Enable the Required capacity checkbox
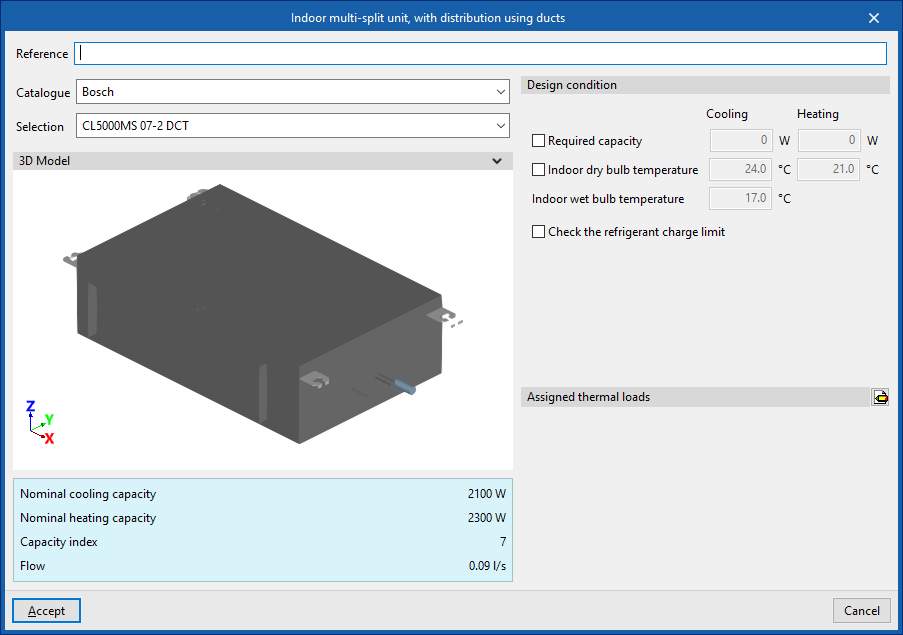This screenshot has width=903, height=635. coord(539,141)
